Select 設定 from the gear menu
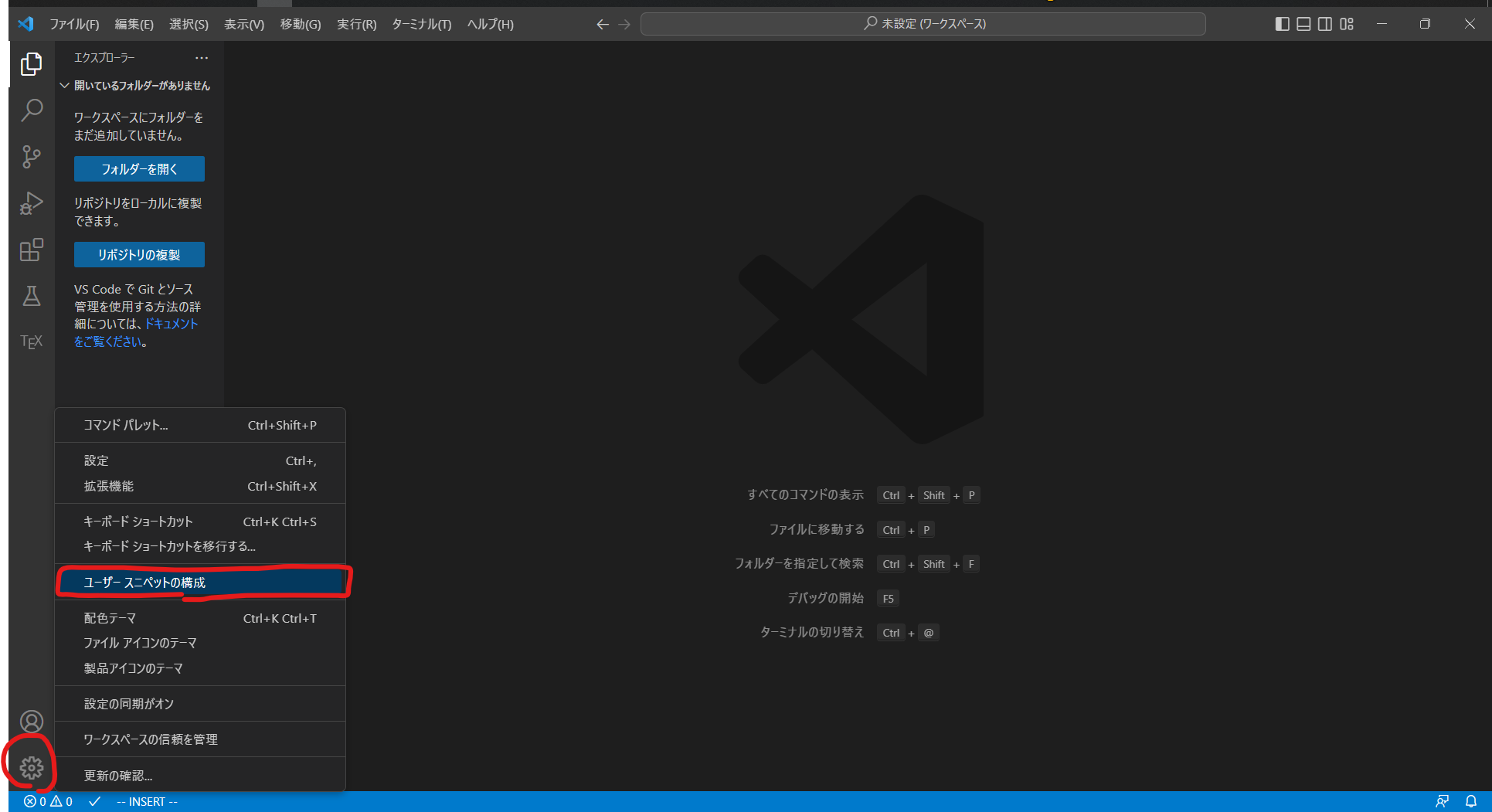Screen dimensions: 1492x812 200,461
